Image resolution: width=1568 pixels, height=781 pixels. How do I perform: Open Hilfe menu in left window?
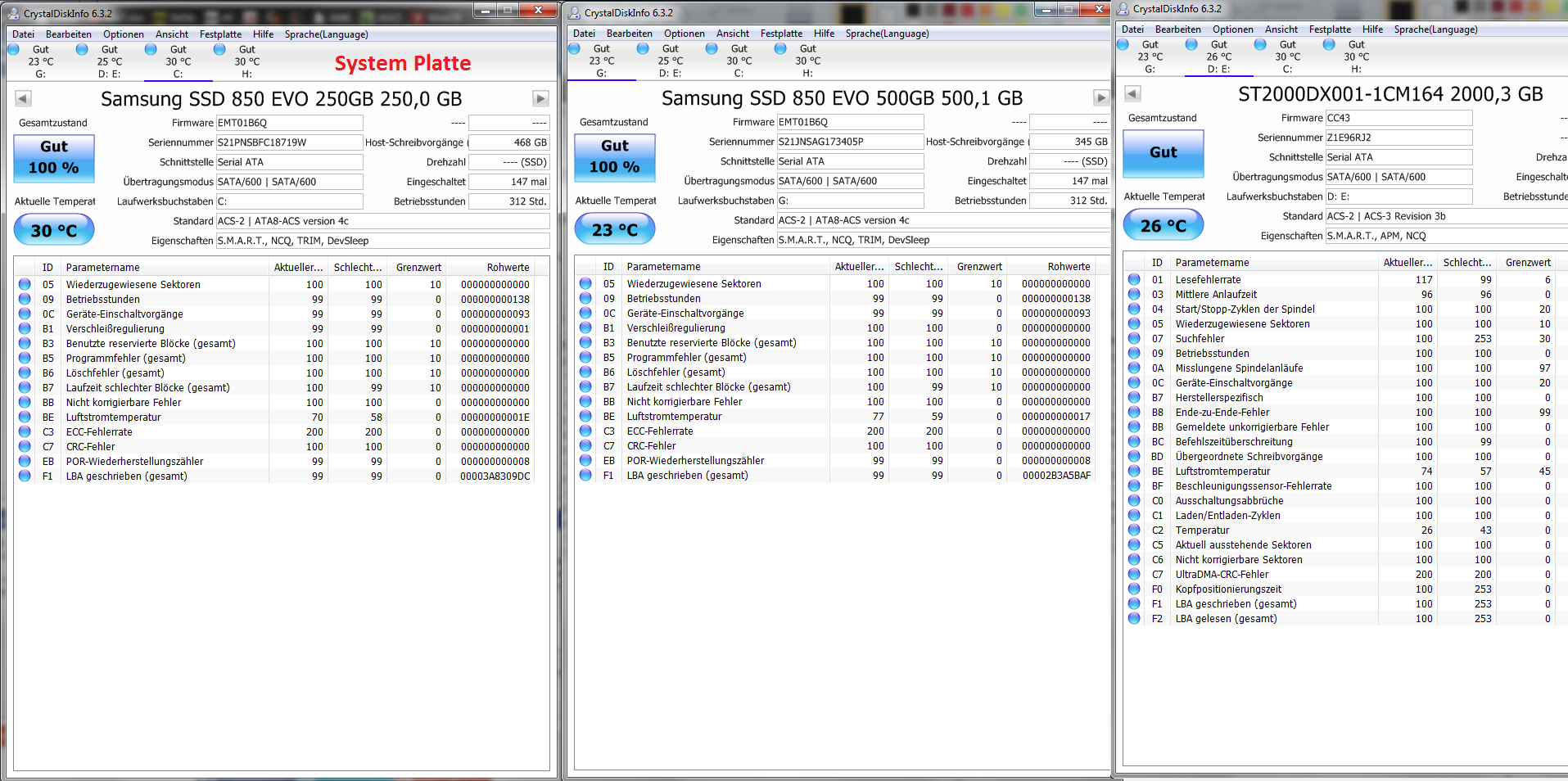(x=264, y=34)
